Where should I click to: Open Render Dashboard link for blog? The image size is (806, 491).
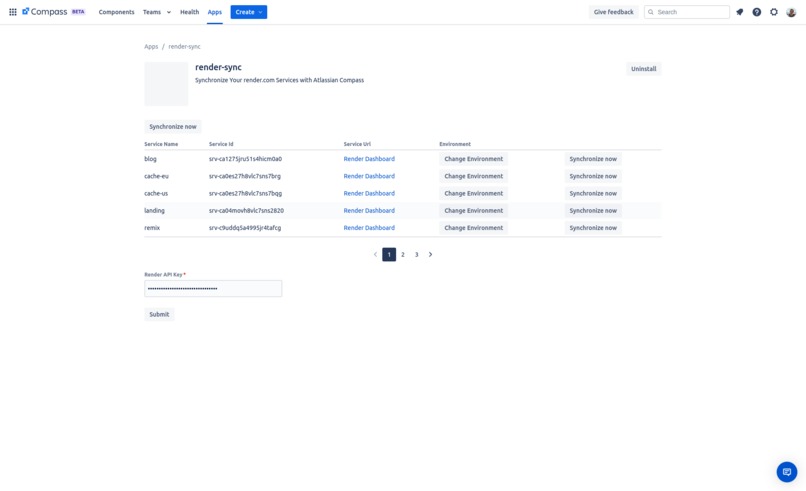369,159
